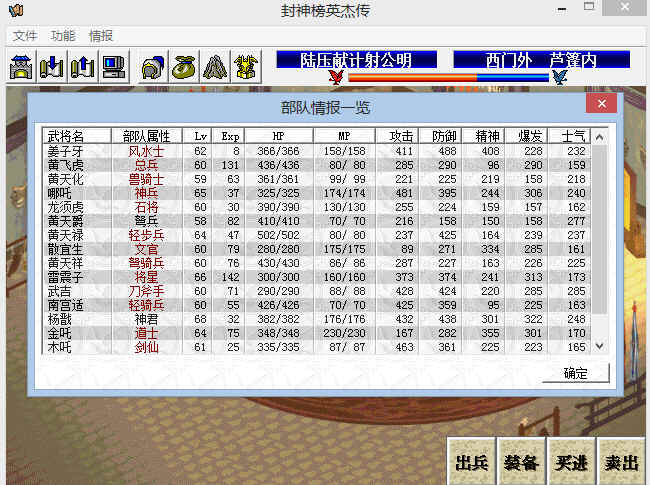
Task: Sort by HP column header
Action: pyautogui.click(x=279, y=136)
